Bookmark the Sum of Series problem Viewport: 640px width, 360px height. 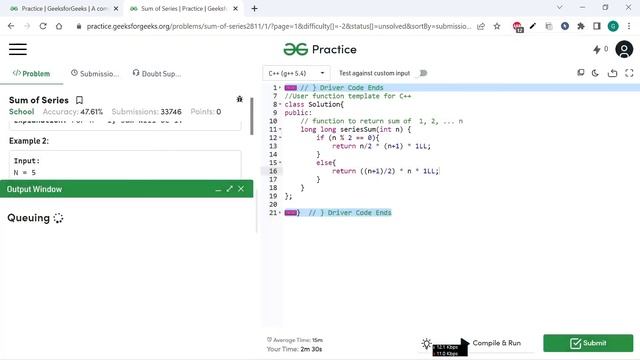(79, 100)
